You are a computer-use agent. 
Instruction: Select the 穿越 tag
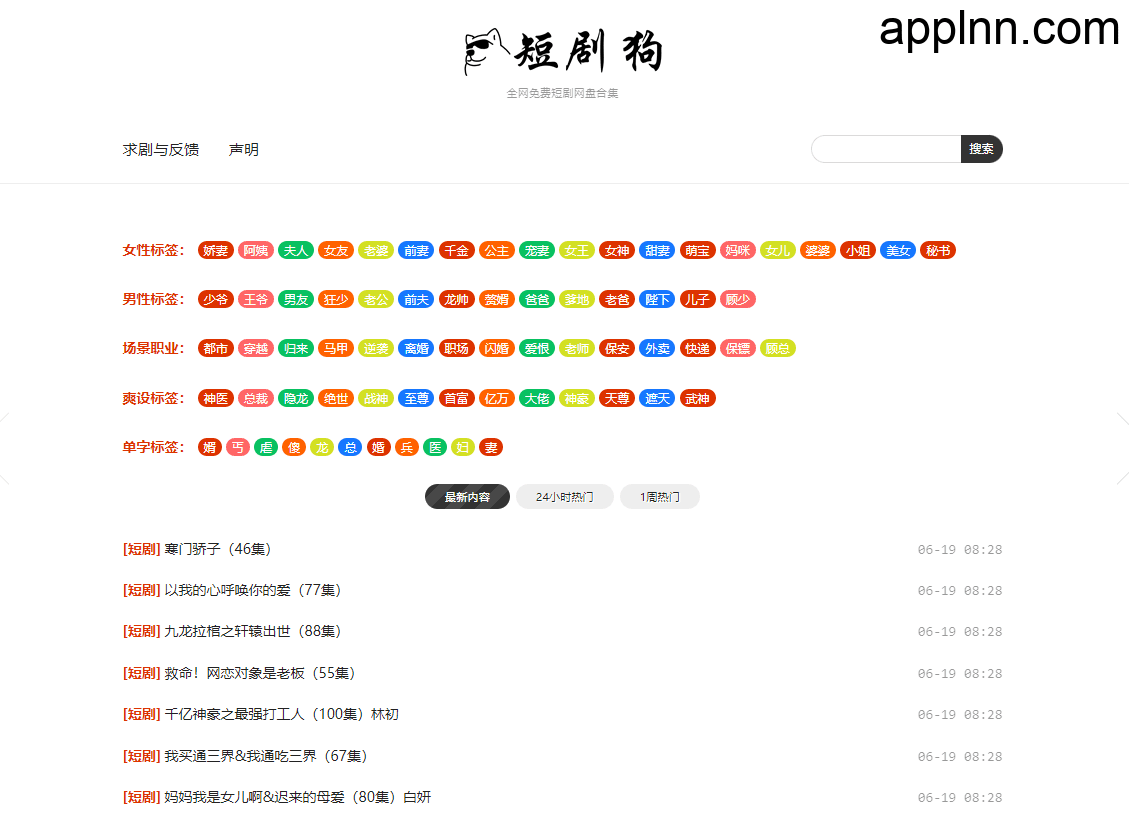coord(255,348)
